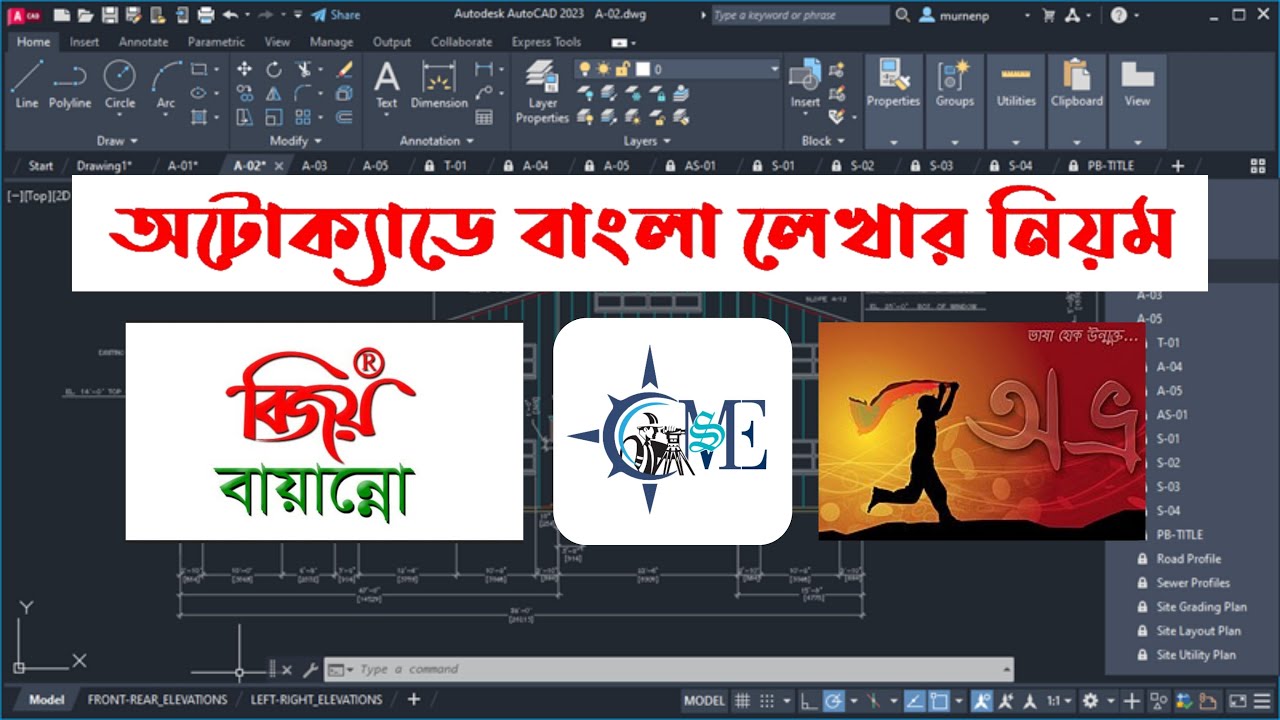Insert a Table from Annotation panel

coord(484,117)
